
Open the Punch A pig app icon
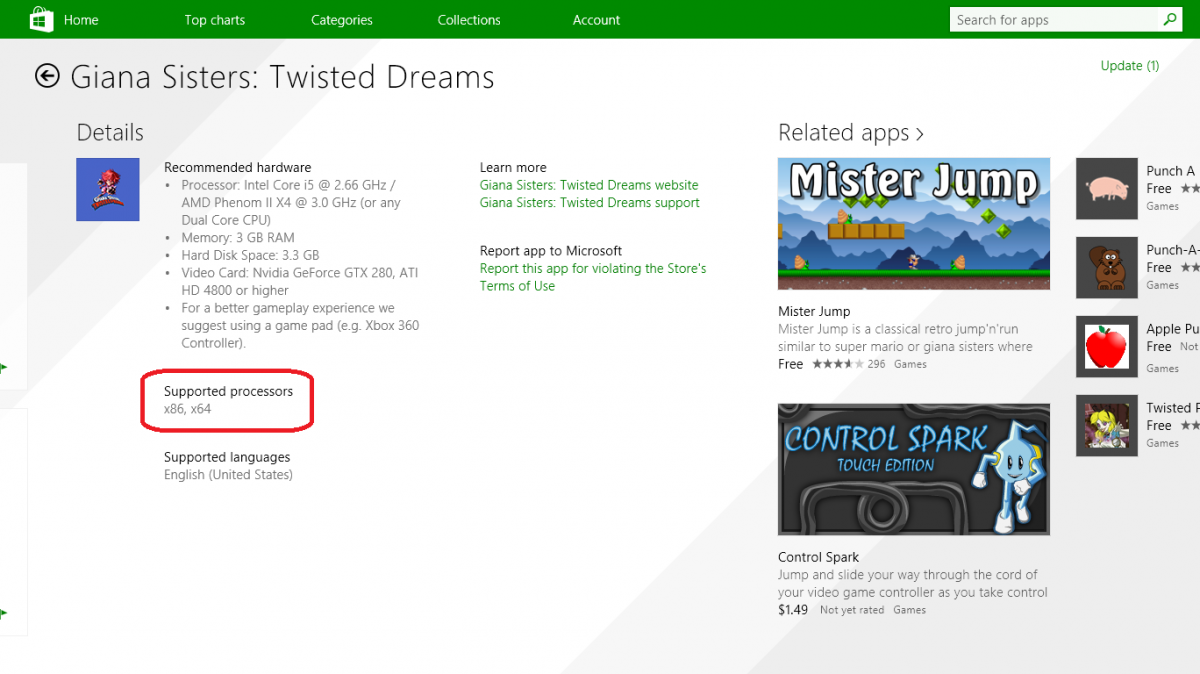coord(1107,188)
